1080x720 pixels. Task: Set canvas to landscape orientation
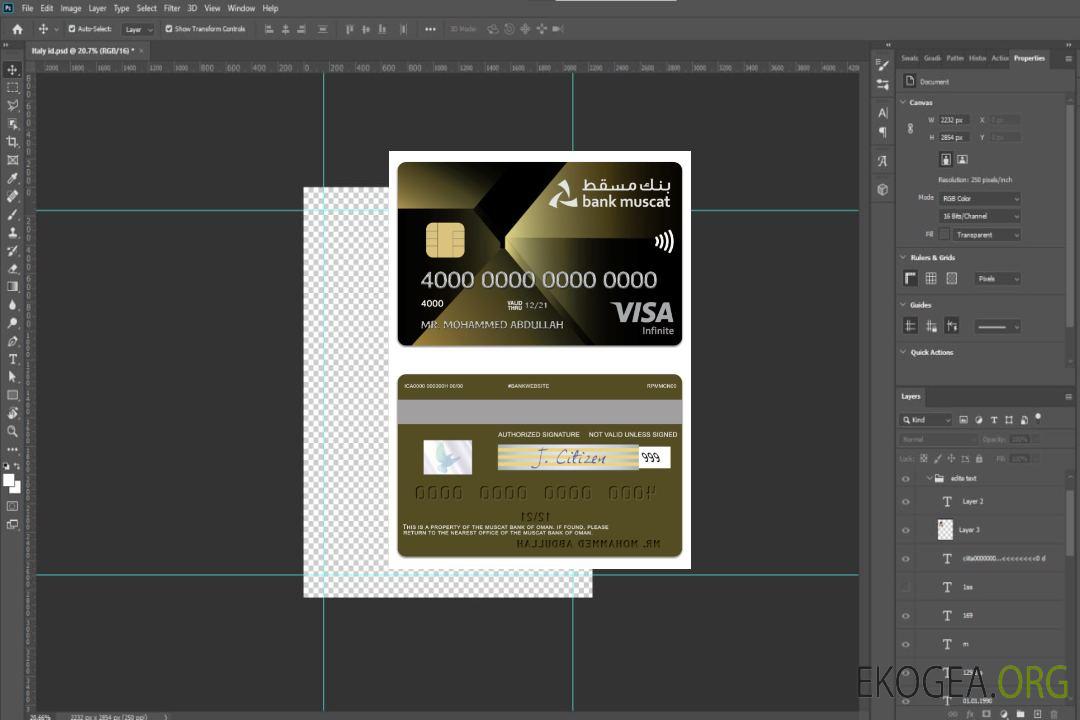pos(962,160)
